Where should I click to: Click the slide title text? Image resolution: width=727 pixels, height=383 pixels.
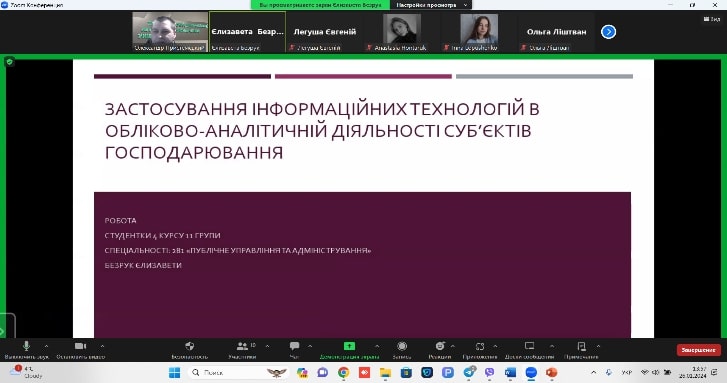pos(322,131)
